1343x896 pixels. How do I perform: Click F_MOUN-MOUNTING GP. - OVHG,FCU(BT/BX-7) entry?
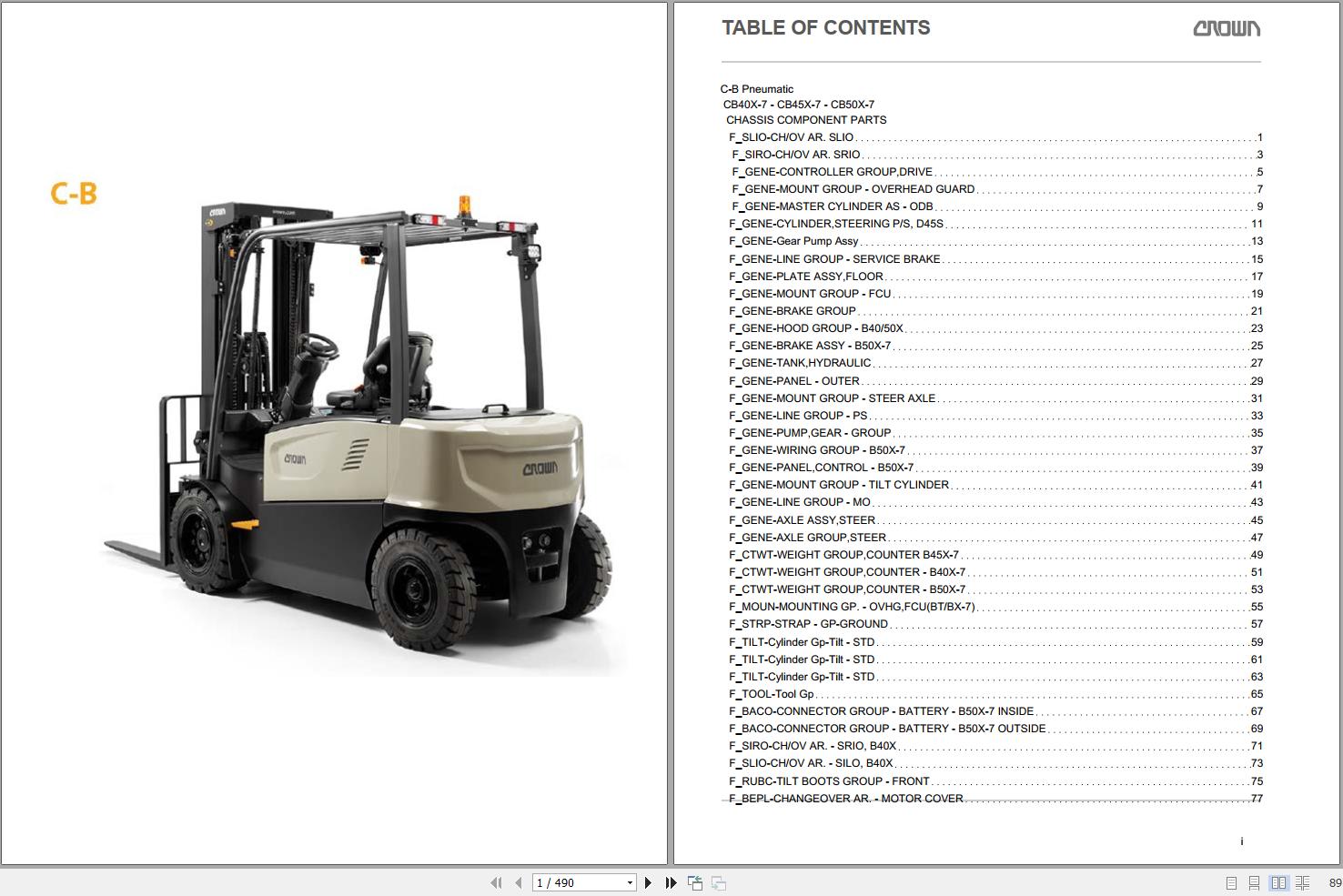point(995,607)
